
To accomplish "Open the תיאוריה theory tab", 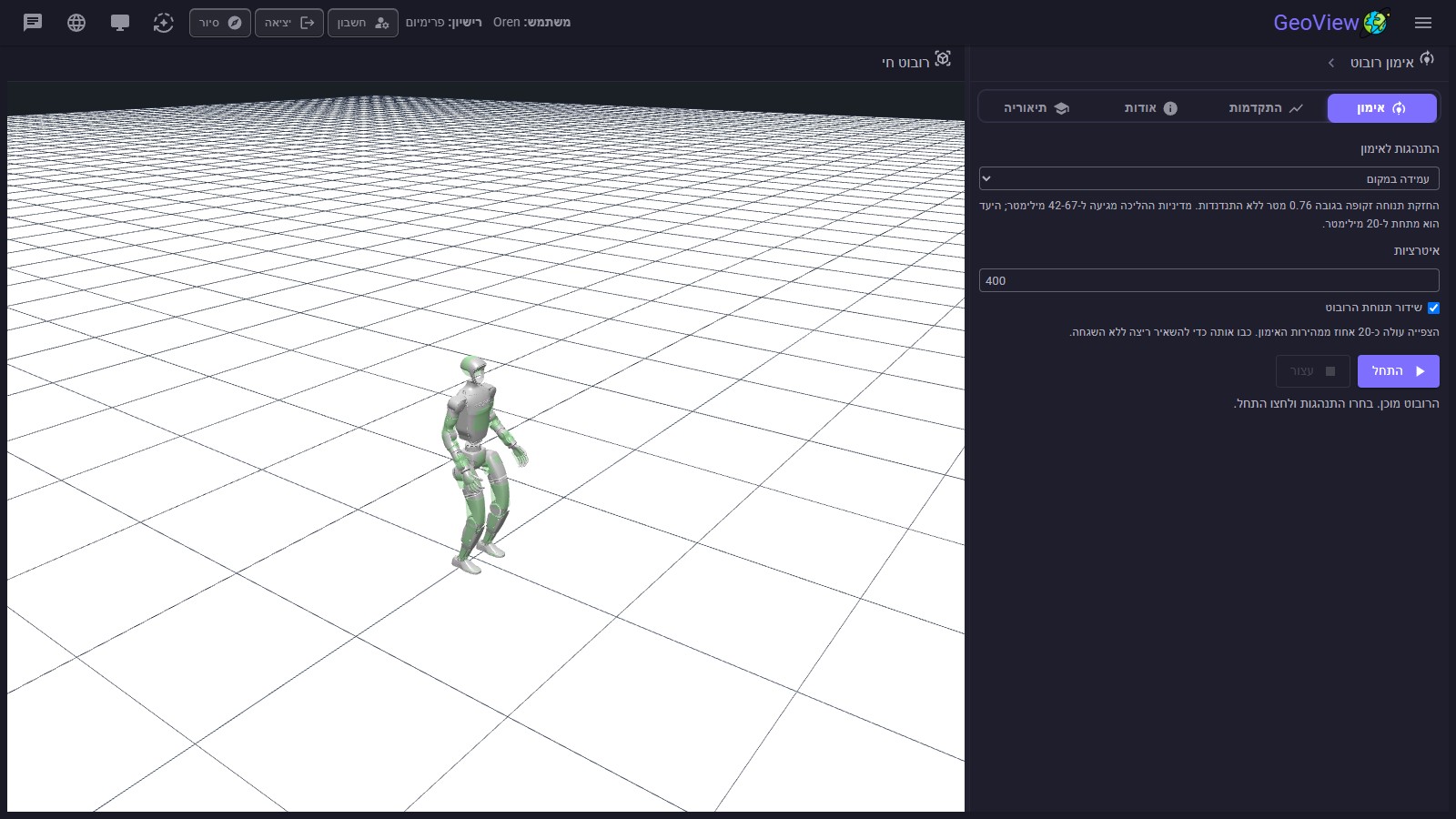I will pos(1036,108).
